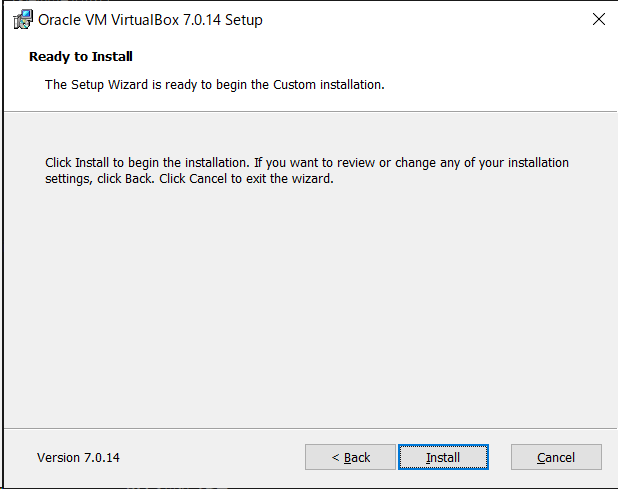Click empty title bar space beside the title
618x489 pixels.
426,20
